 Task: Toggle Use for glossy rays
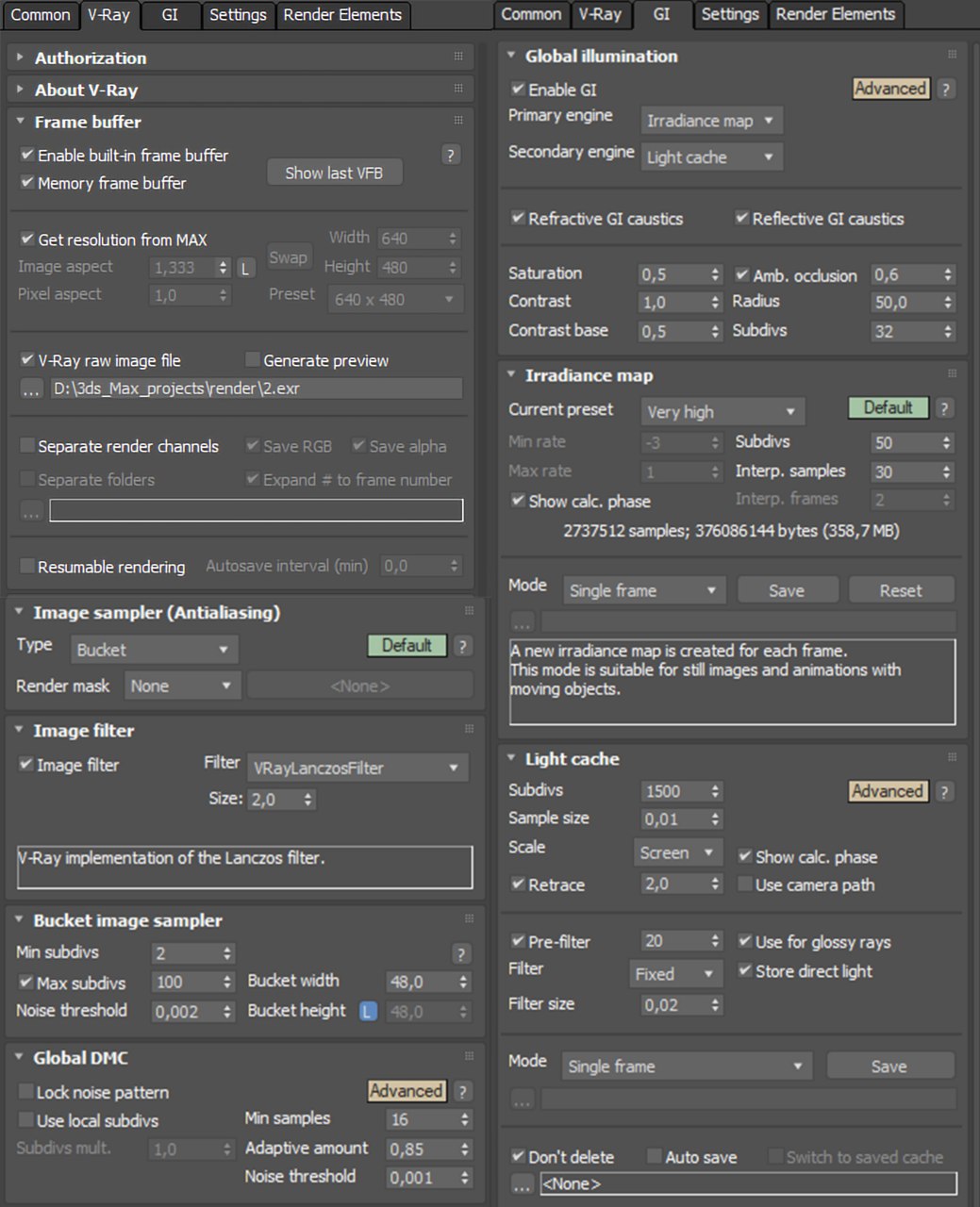point(745,941)
